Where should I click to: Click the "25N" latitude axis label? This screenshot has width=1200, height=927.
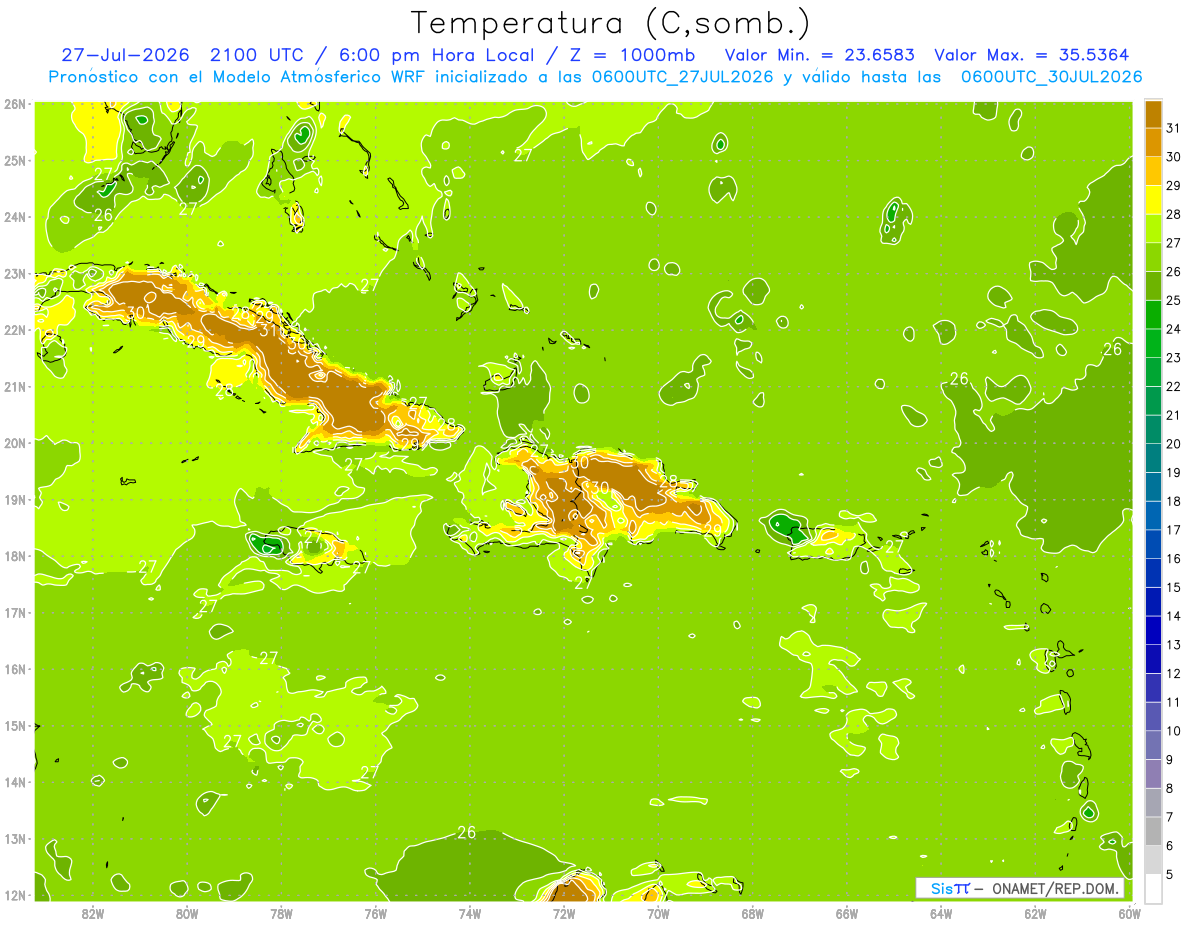pyautogui.click(x=15, y=161)
